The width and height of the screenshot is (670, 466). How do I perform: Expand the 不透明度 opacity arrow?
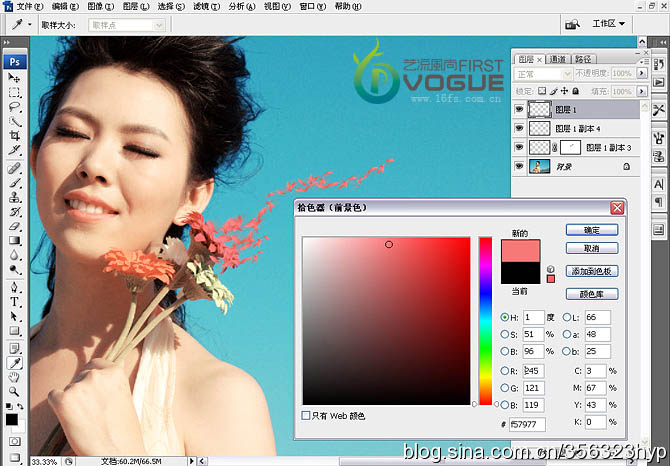tap(639, 74)
